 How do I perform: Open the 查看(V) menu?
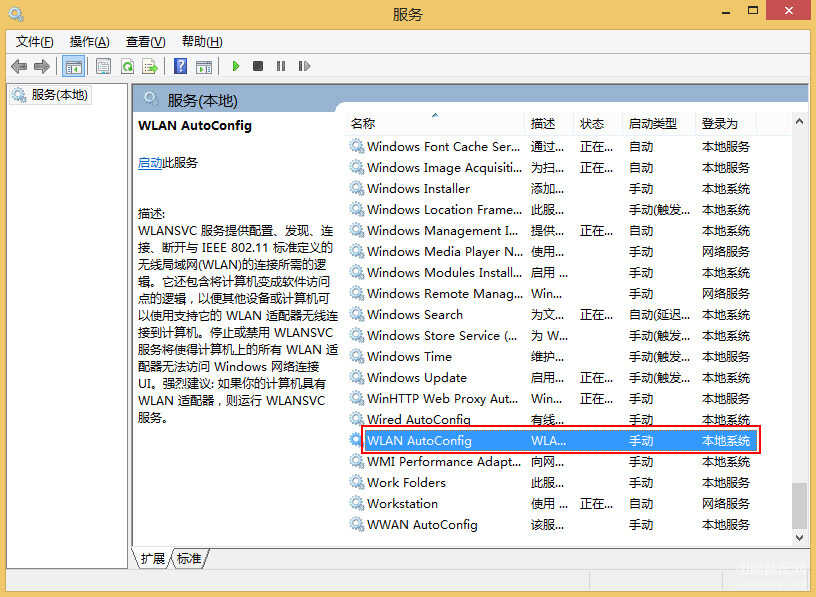pyautogui.click(x=145, y=41)
